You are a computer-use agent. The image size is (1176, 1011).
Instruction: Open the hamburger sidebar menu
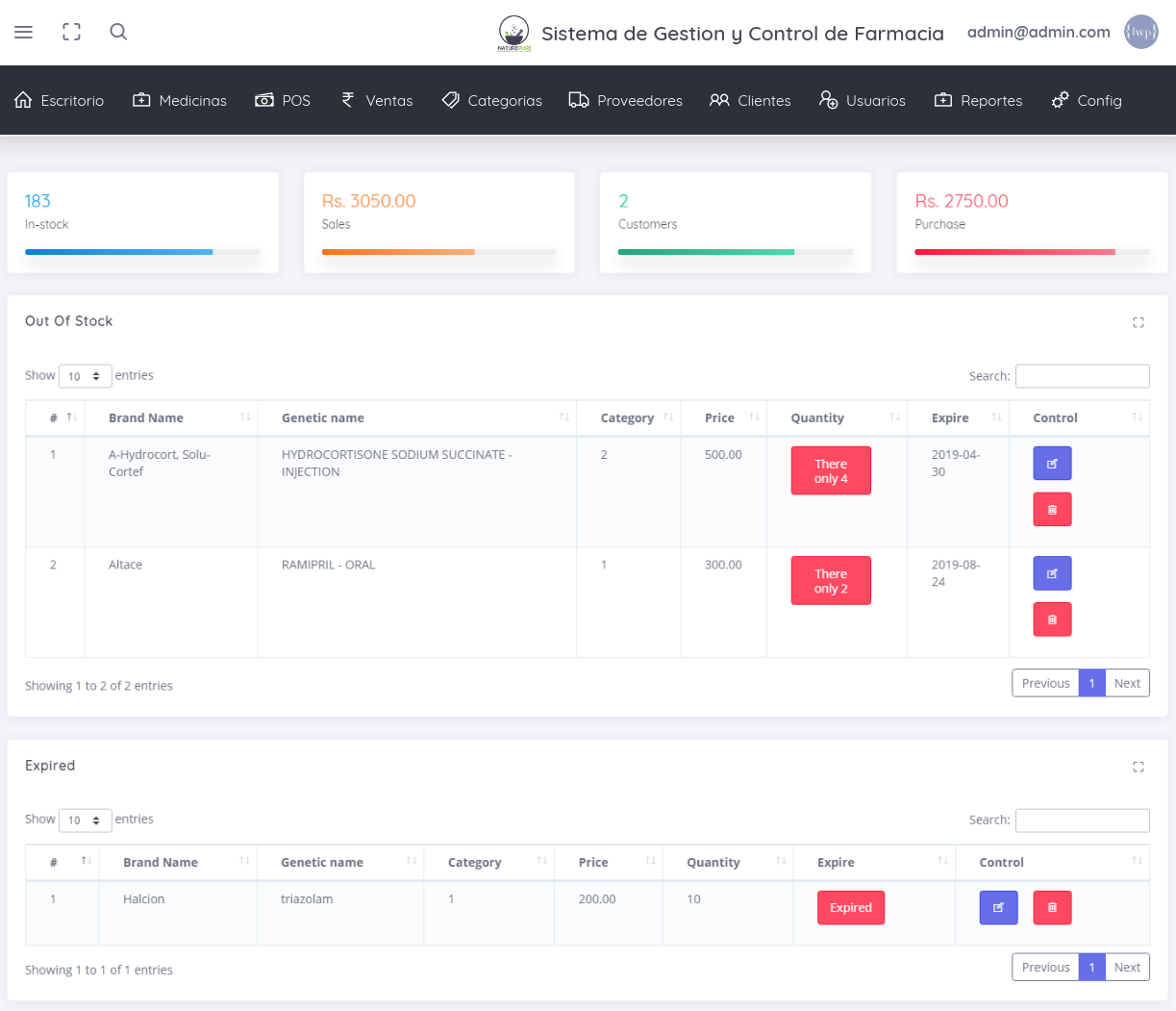[24, 32]
